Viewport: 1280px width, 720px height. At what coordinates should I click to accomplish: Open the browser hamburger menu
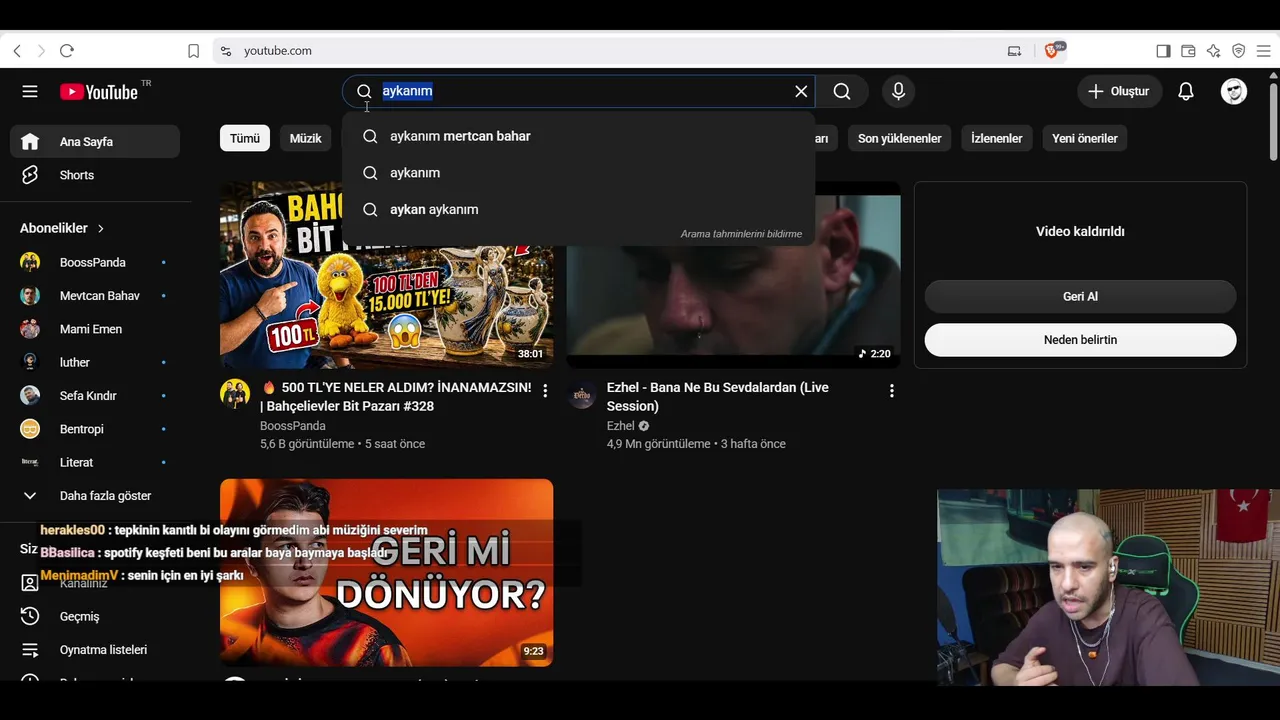1263,51
